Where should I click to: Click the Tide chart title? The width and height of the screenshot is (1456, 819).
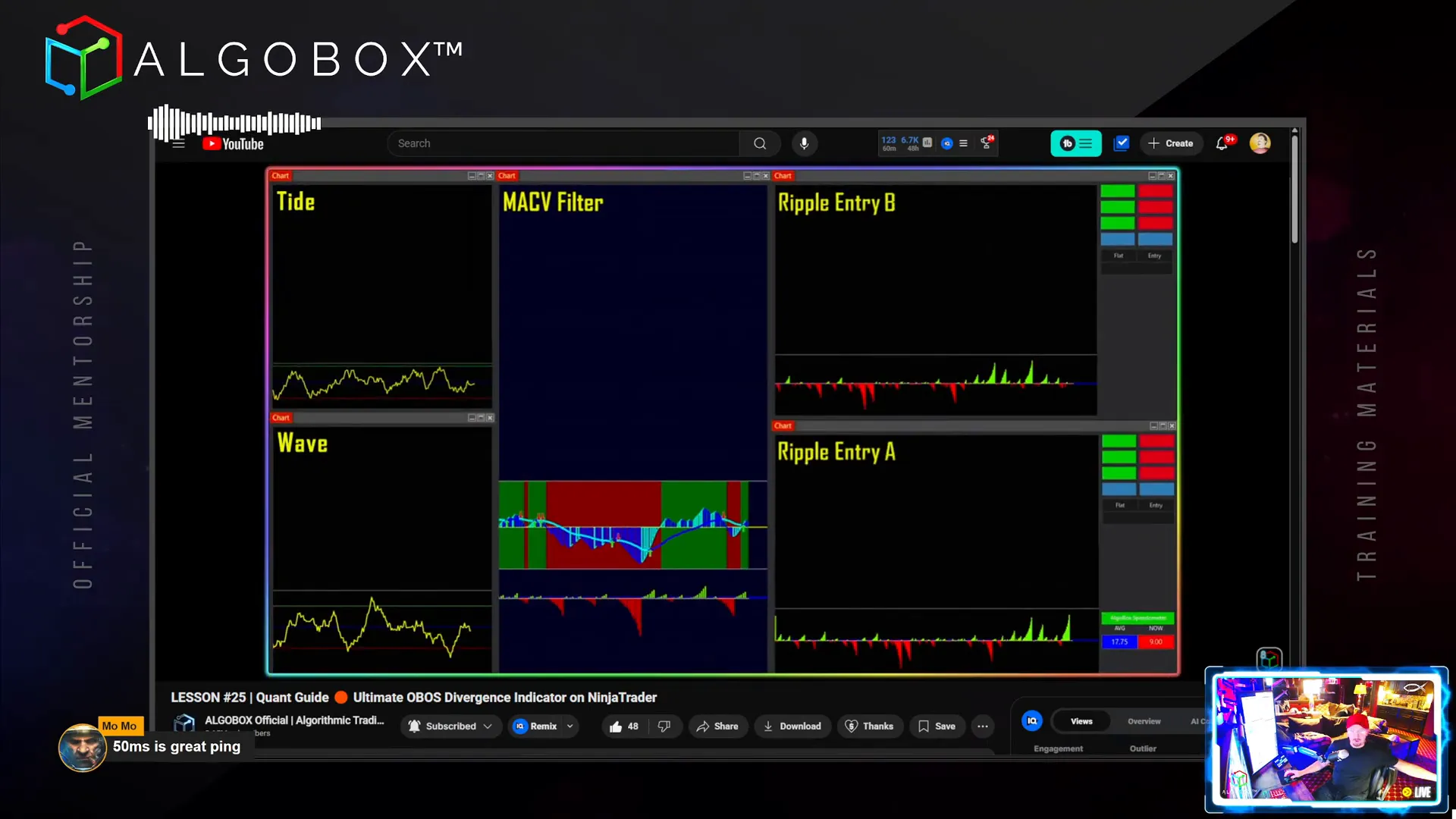pyautogui.click(x=295, y=202)
